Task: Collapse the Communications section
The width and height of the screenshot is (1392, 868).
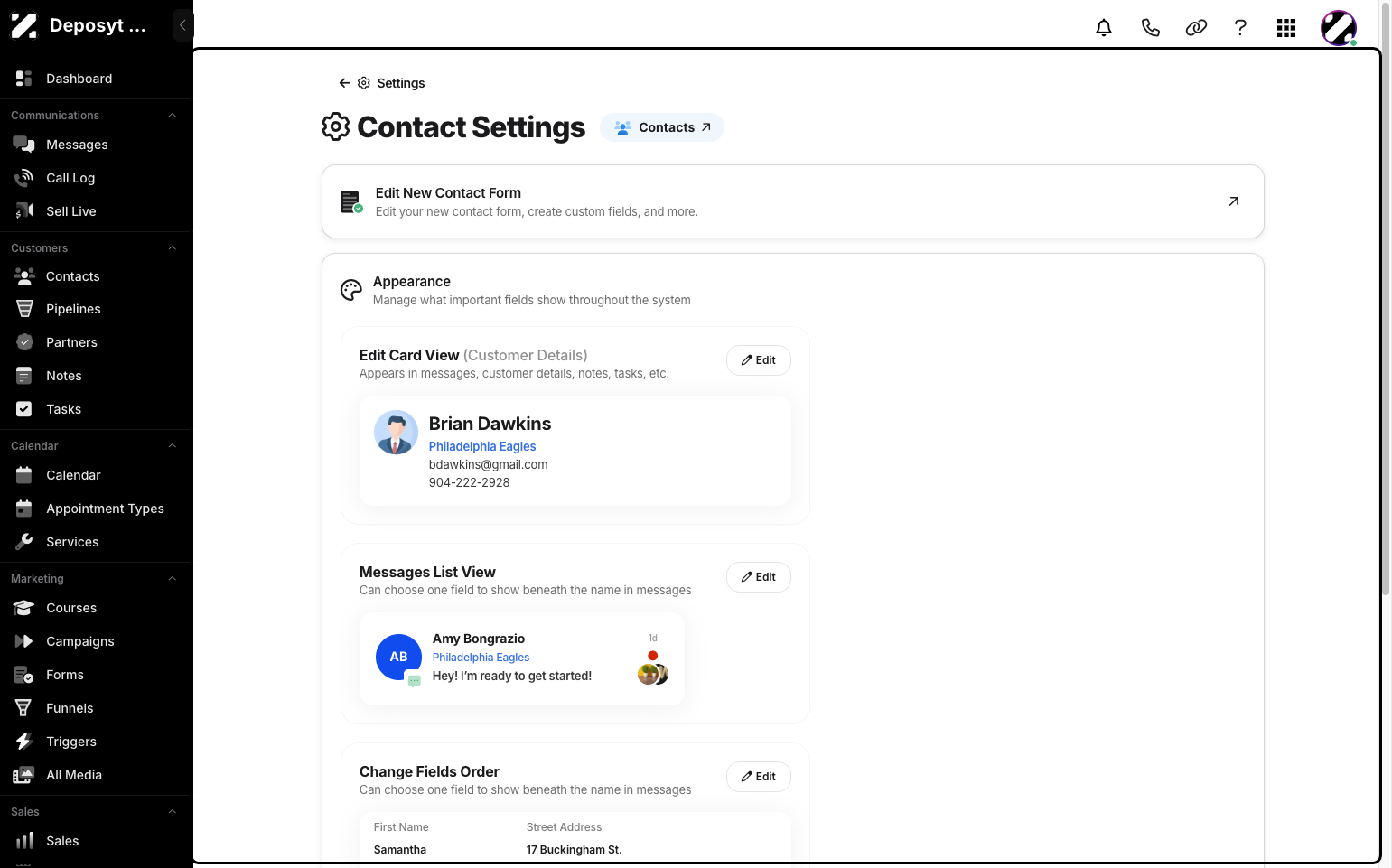Action: click(x=172, y=116)
